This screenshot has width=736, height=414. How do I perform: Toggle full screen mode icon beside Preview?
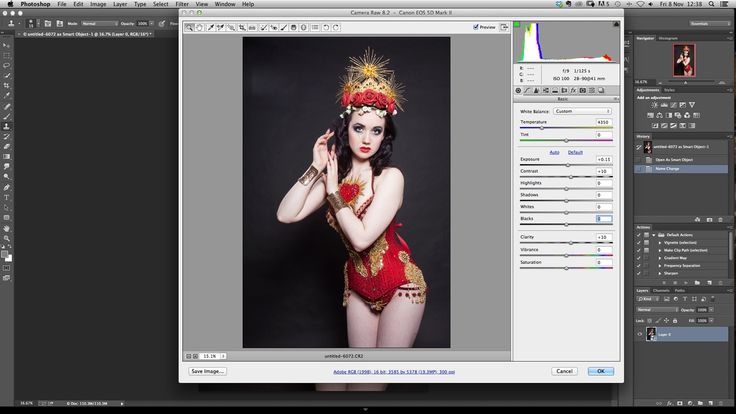[x=504, y=27]
